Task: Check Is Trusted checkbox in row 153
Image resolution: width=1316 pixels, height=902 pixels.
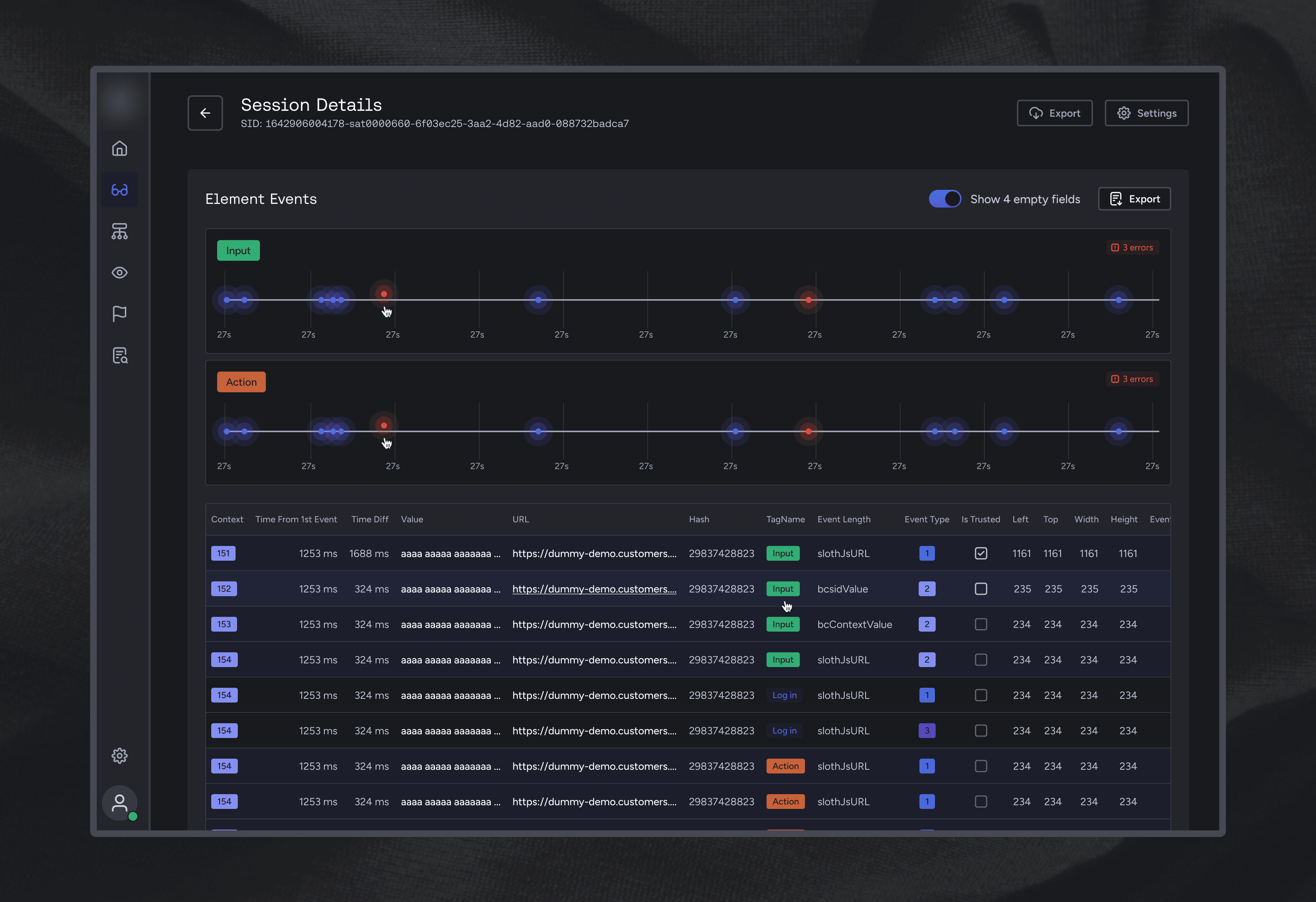Action: point(981,624)
